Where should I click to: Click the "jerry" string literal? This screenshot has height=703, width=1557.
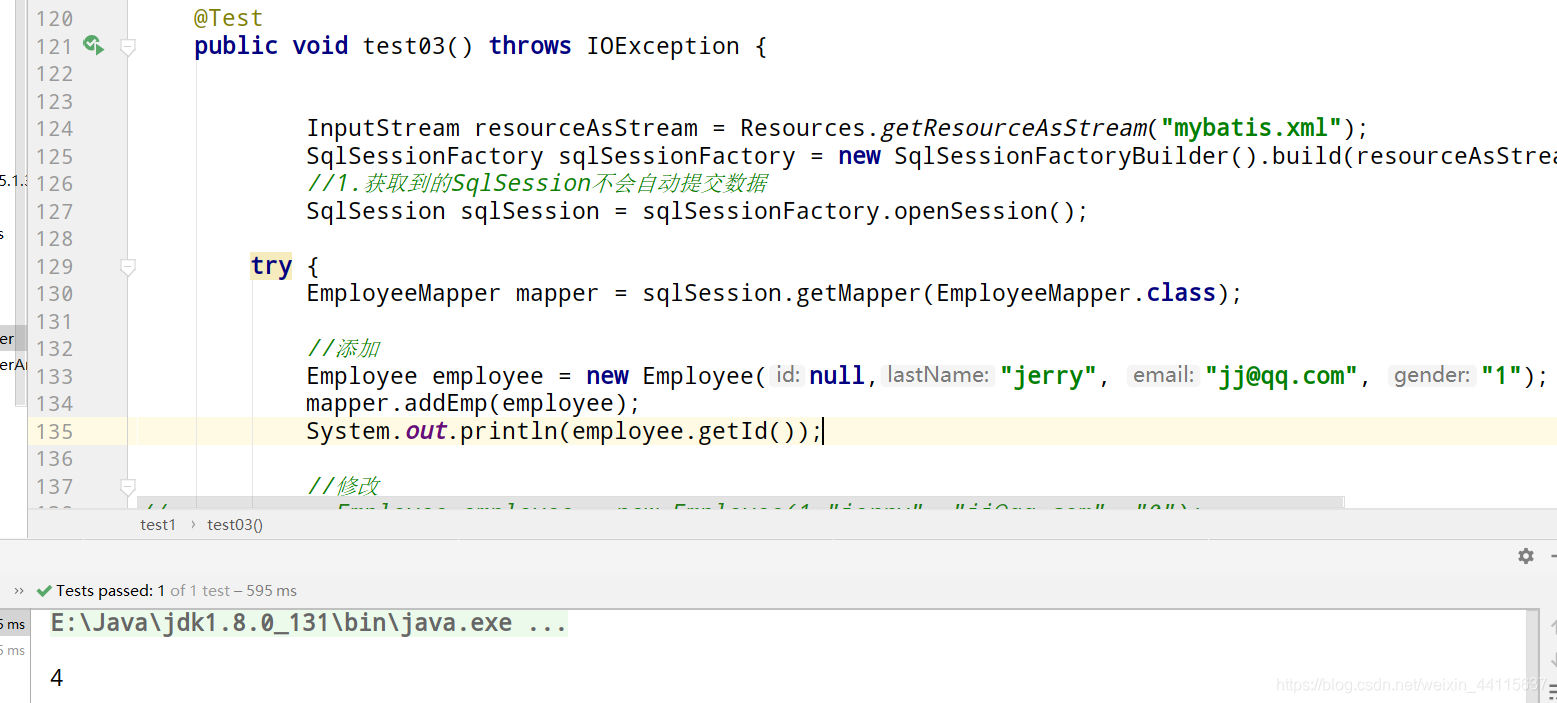point(1049,377)
